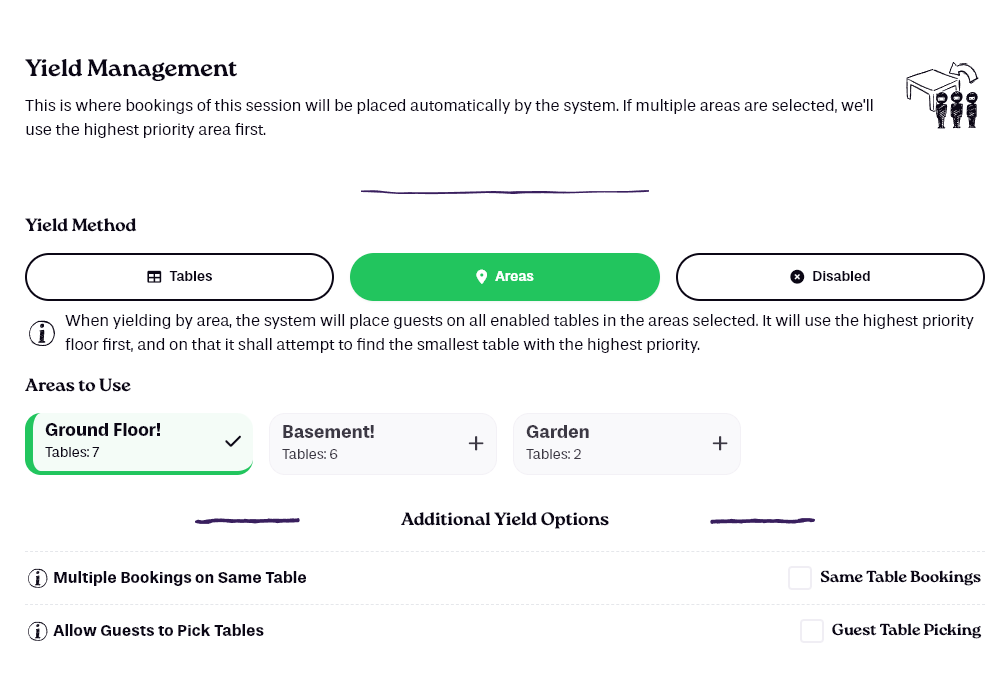Click the x-circle icon in Disabled button
The height and width of the screenshot is (681, 1008).
(x=796, y=277)
